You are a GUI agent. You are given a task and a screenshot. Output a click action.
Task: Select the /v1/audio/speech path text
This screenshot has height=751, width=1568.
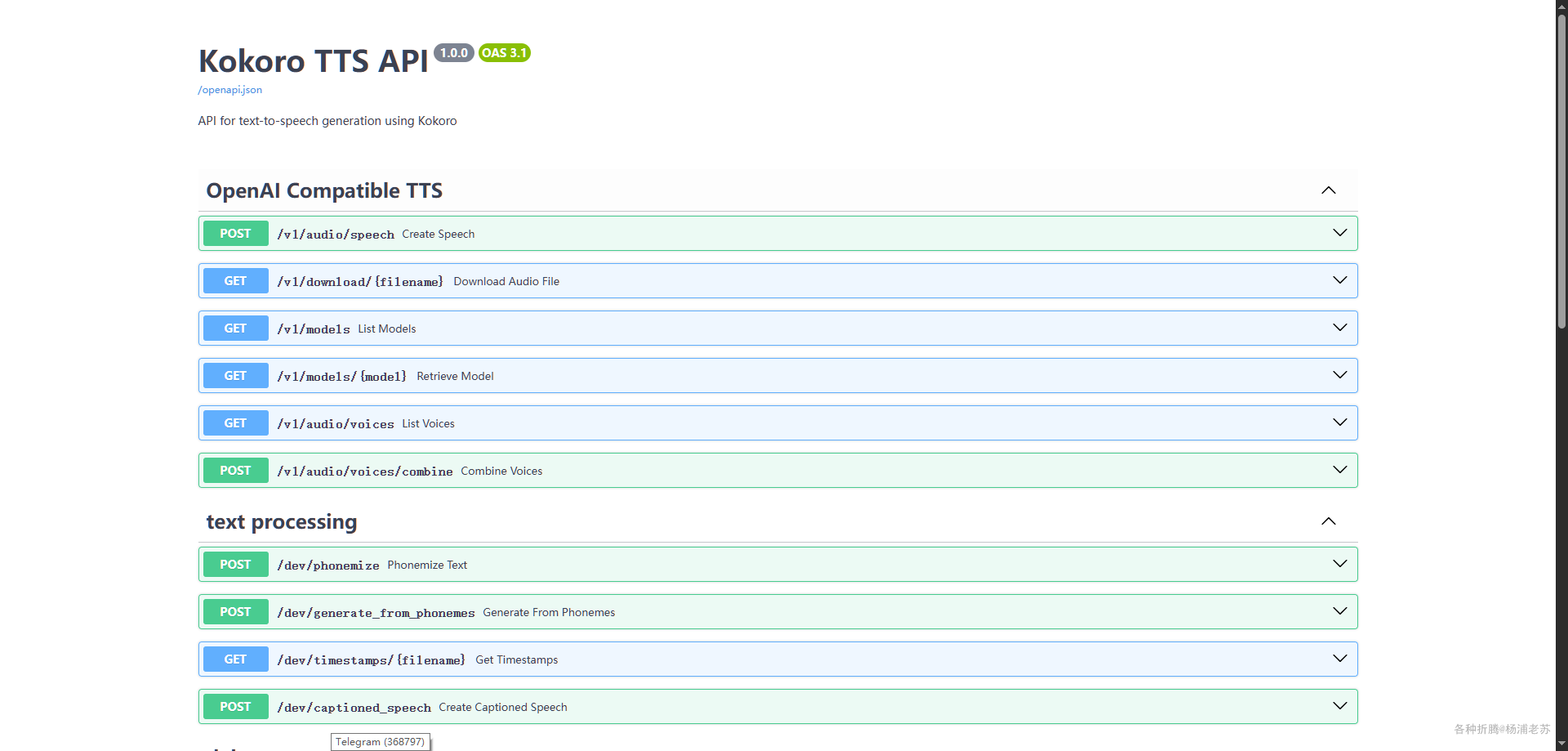click(x=336, y=235)
